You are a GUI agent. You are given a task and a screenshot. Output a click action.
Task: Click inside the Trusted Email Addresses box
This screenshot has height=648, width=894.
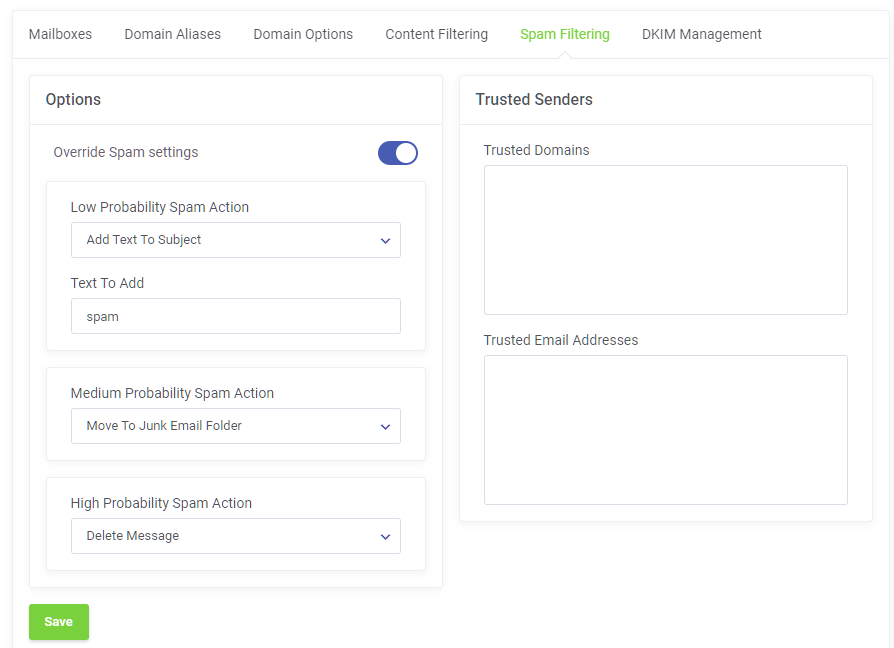click(x=665, y=430)
